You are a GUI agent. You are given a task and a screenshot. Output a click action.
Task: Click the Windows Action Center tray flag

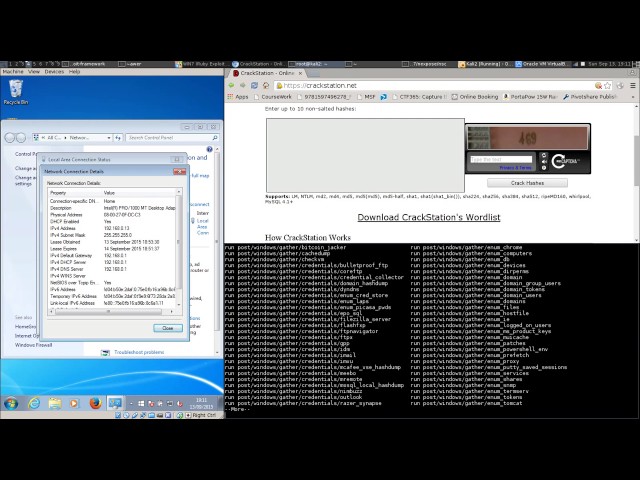[151, 404]
